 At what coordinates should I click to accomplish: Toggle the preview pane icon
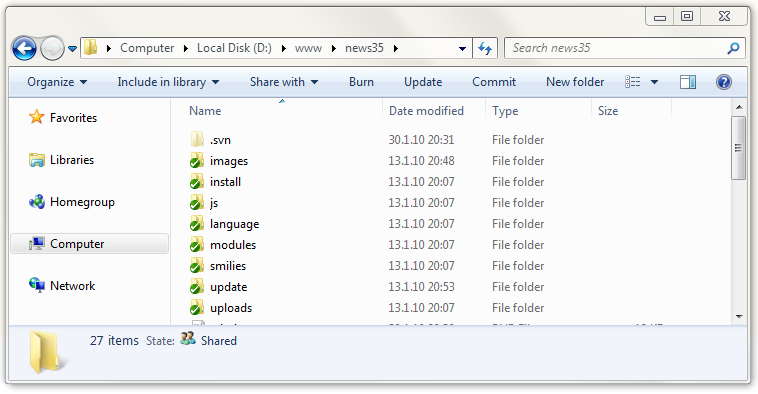687,82
